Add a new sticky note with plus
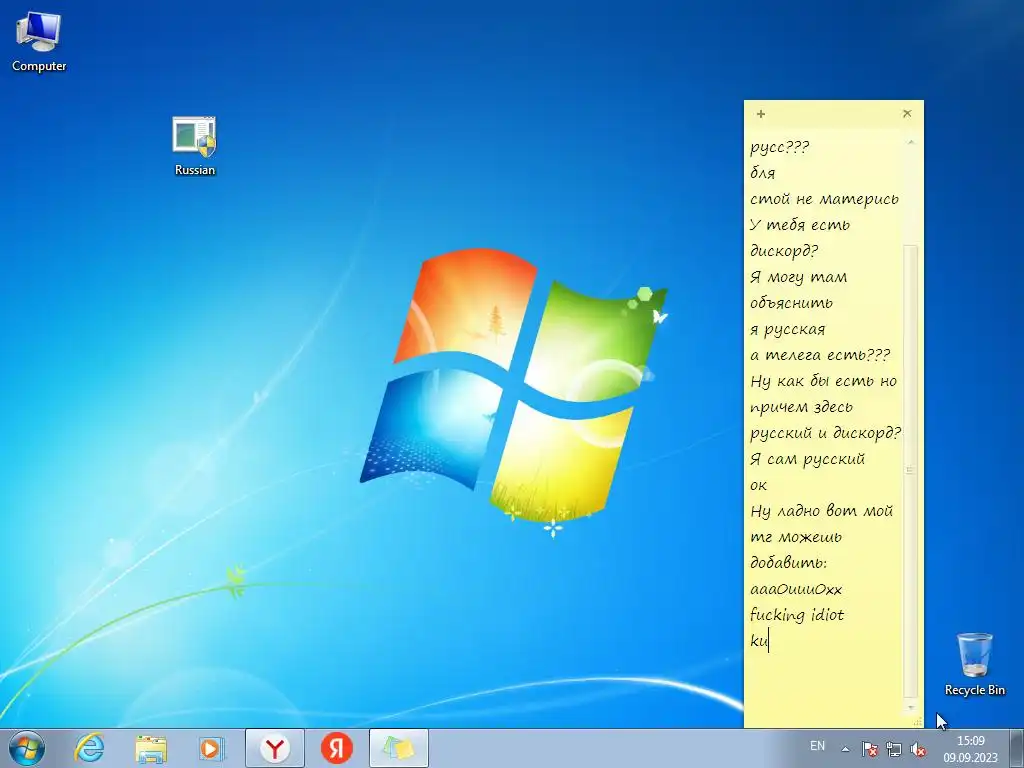The image size is (1024, 768). [761, 114]
